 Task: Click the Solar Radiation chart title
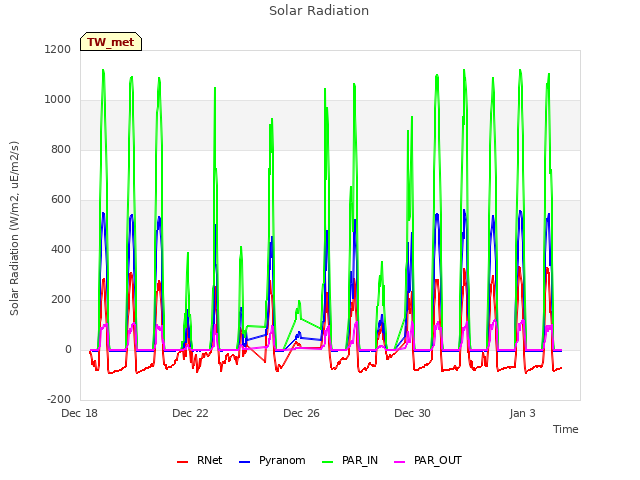(x=319, y=11)
